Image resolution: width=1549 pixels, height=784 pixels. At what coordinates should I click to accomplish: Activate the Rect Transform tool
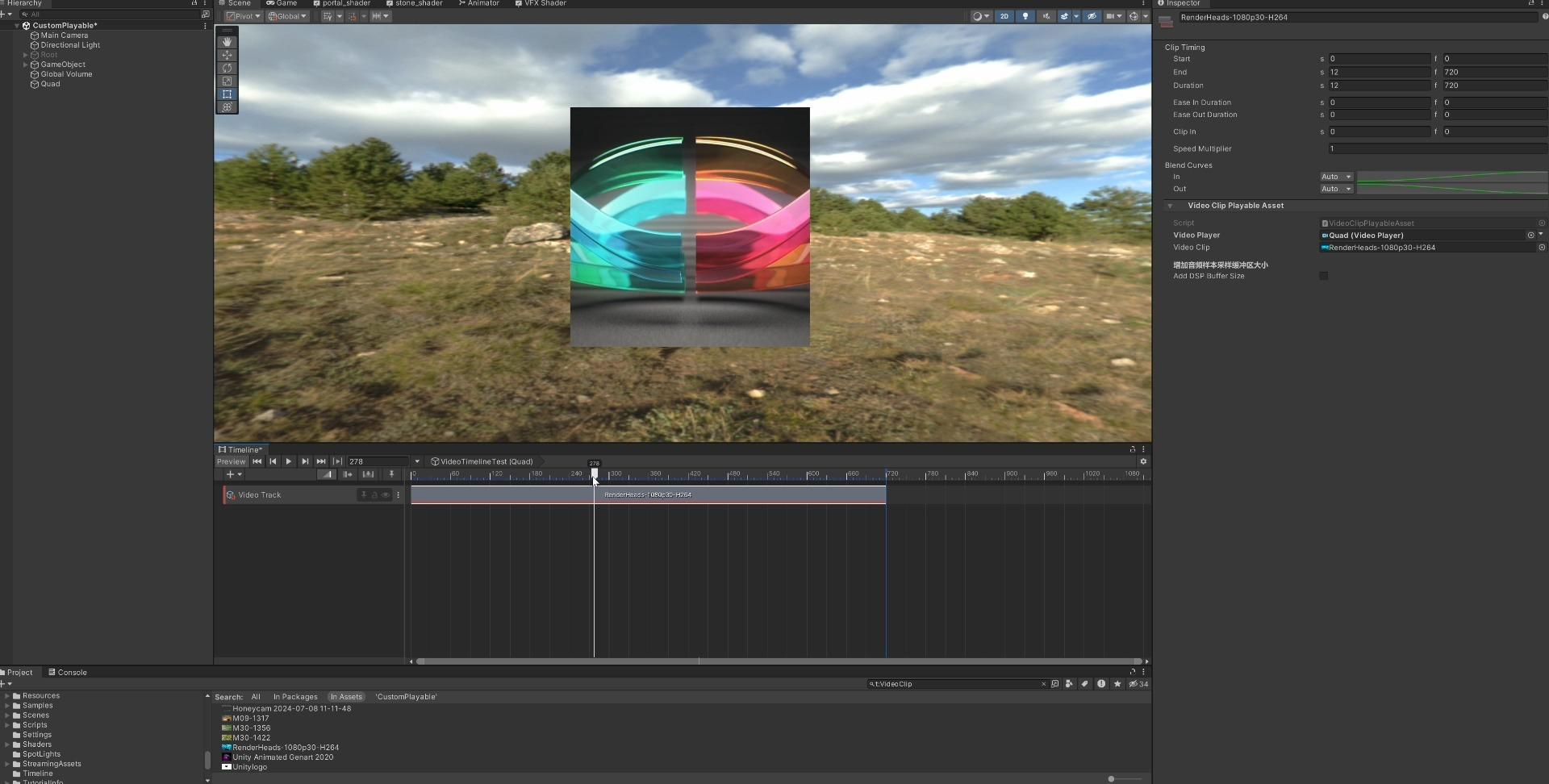coord(227,94)
